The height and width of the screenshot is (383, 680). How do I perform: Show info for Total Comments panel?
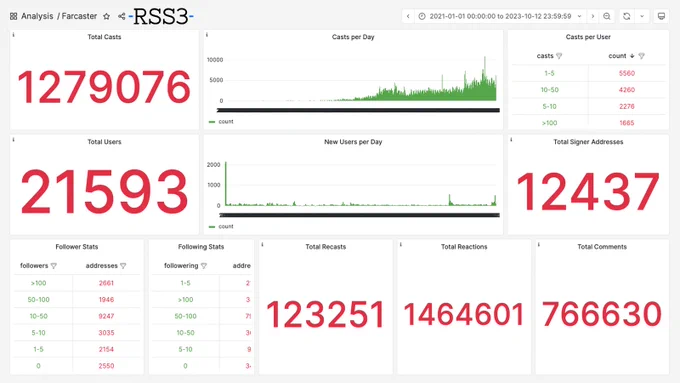click(x=539, y=245)
